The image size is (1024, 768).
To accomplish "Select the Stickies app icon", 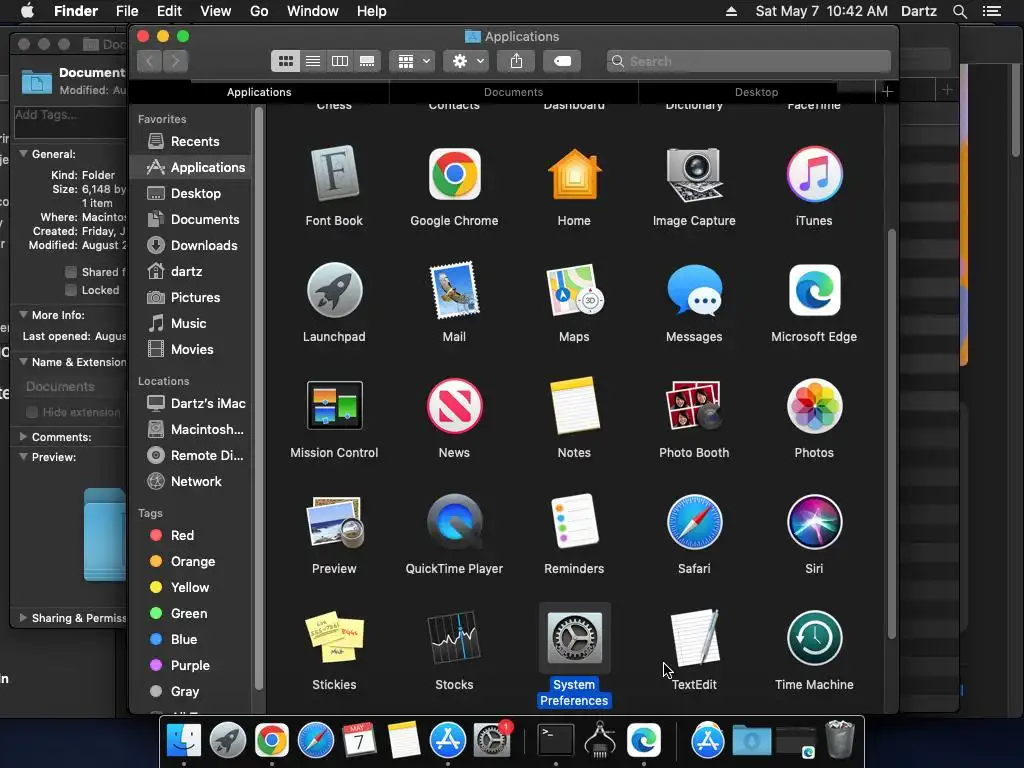I will click(334, 638).
